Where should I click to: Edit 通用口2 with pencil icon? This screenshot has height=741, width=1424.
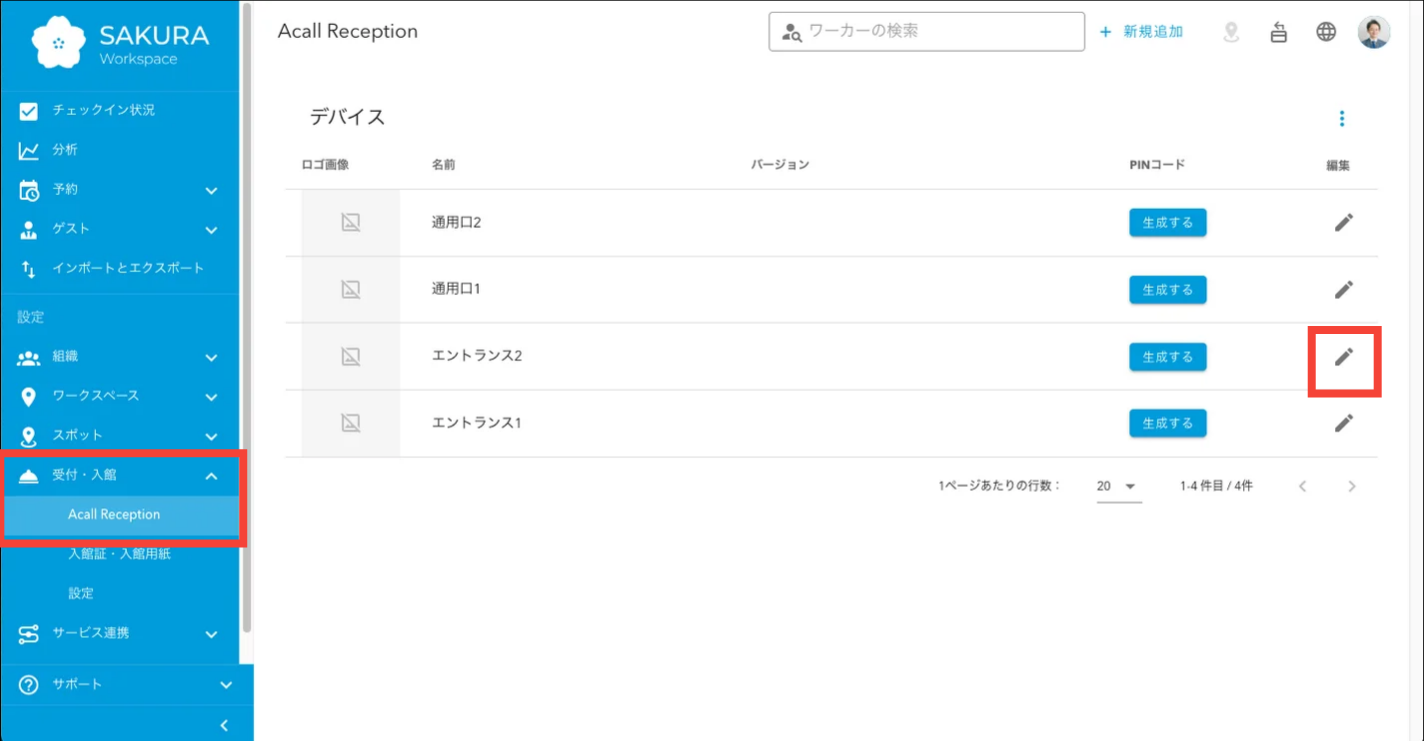click(1344, 223)
